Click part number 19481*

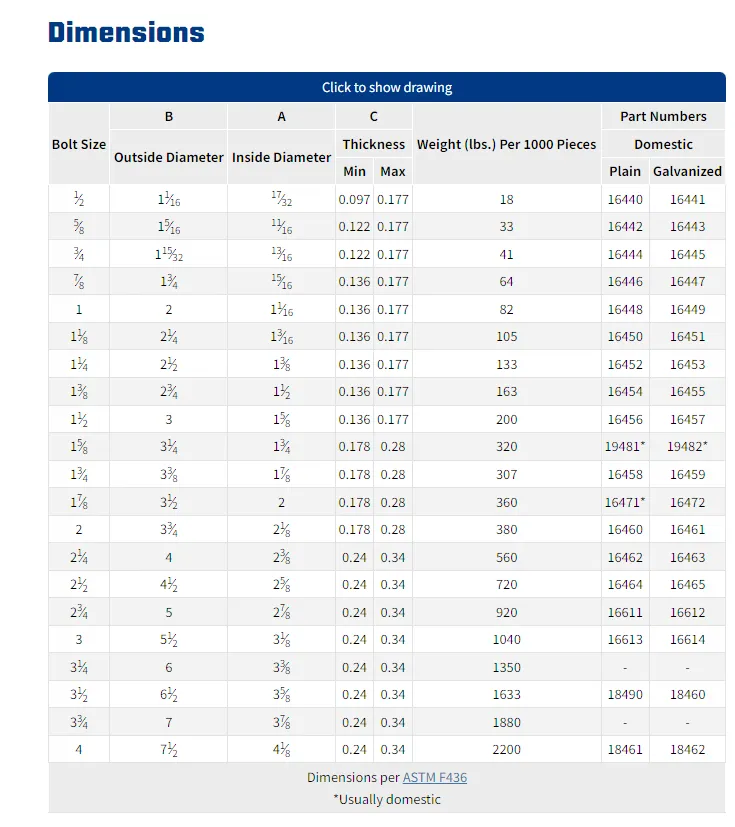[627, 447]
